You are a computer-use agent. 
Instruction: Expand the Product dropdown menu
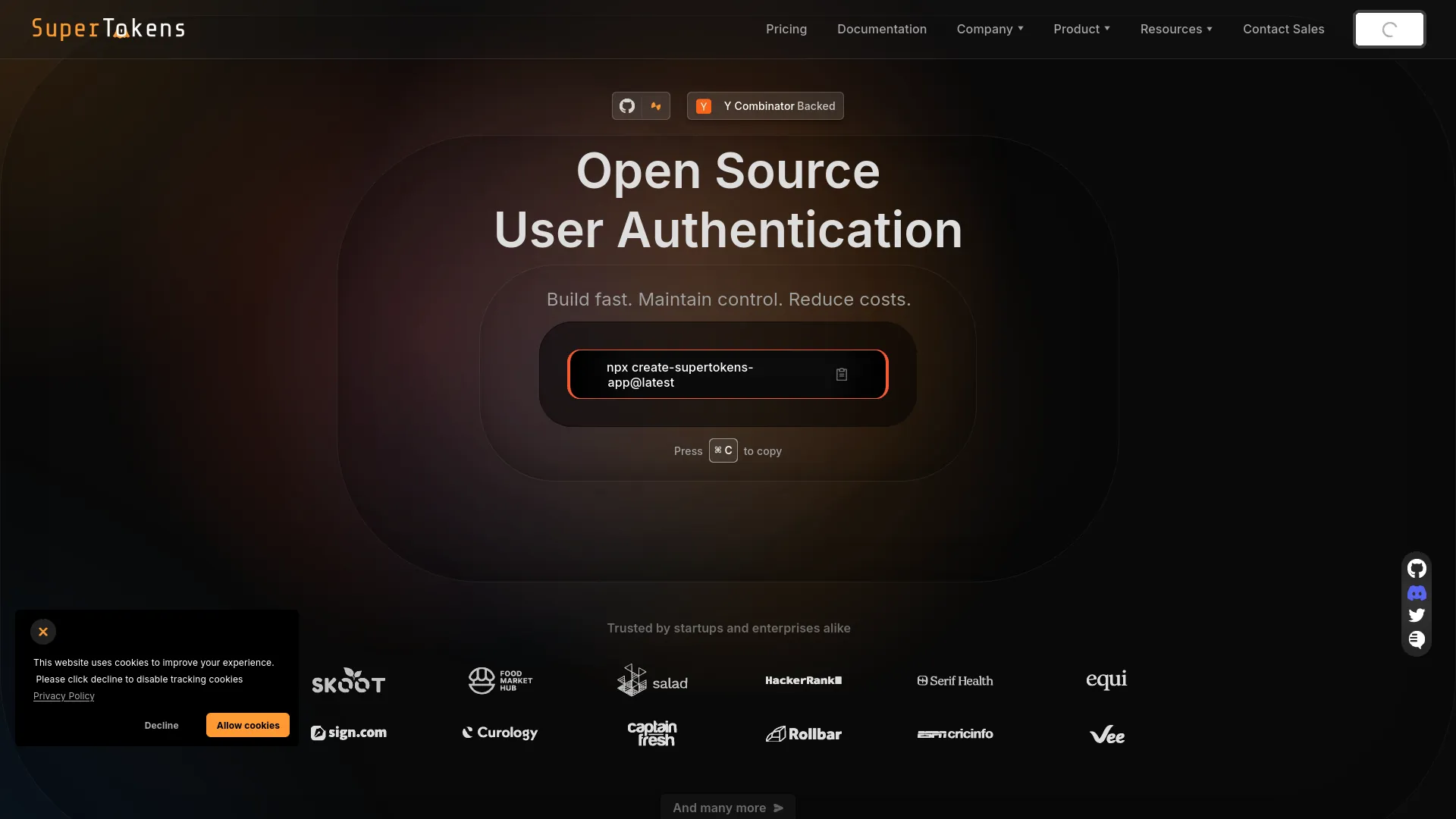[1081, 29]
